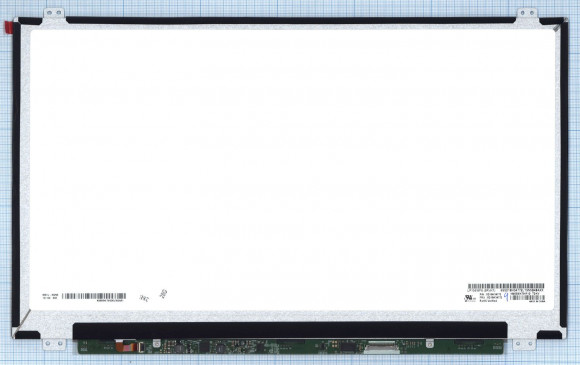Click the small black chip on circuit board
The image size is (580, 365).
tap(348, 347)
